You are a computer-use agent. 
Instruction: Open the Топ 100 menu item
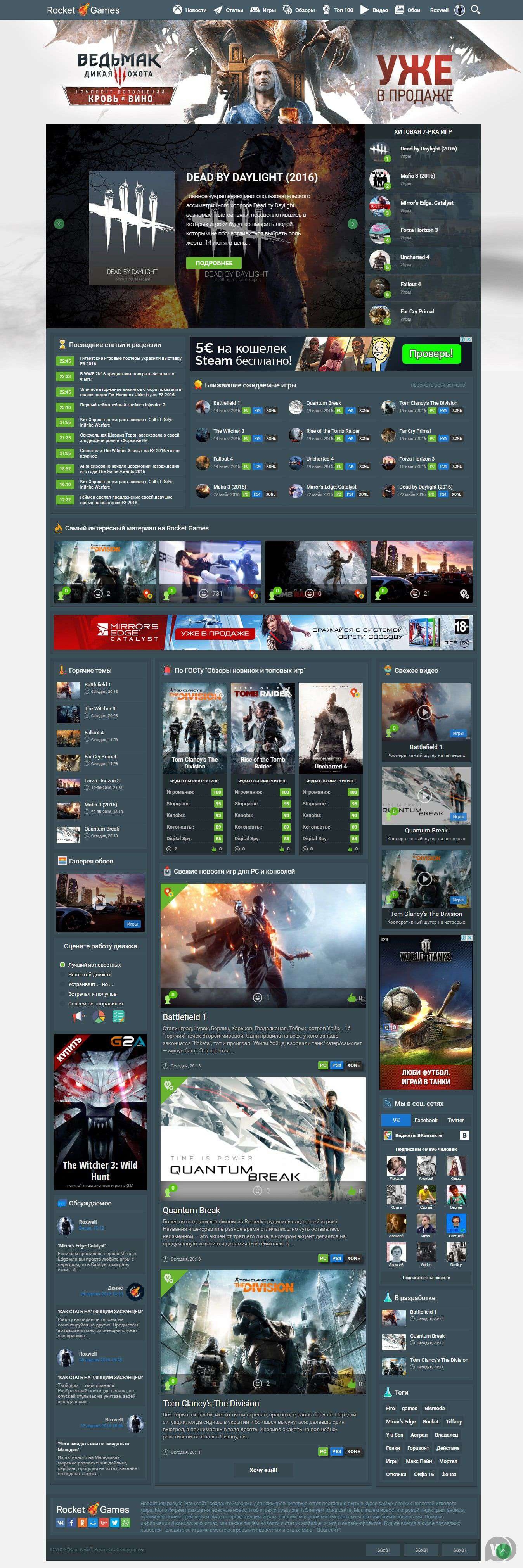point(337,10)
